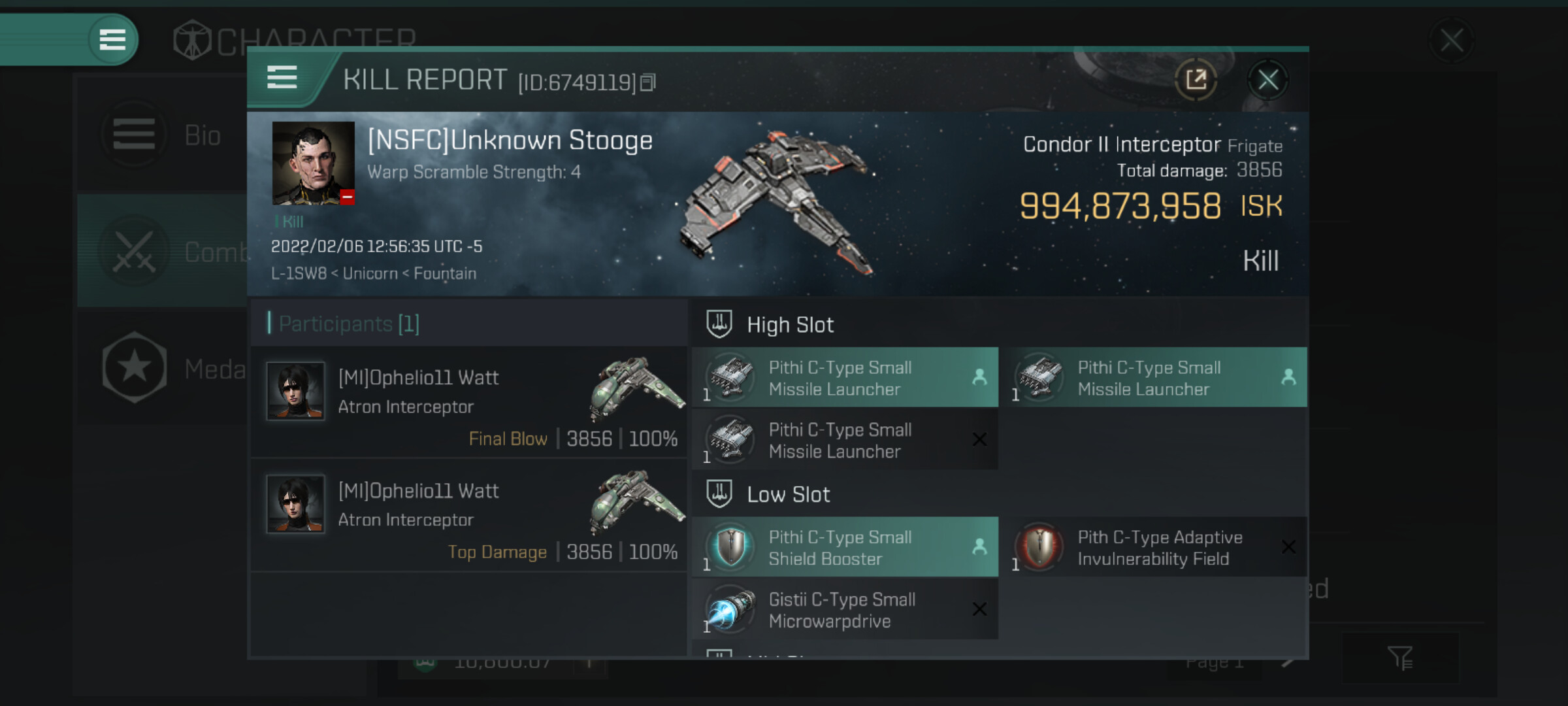Open the main menu in top-left corner
Screen dimensions: 1568x706
(x=112, y=40)
